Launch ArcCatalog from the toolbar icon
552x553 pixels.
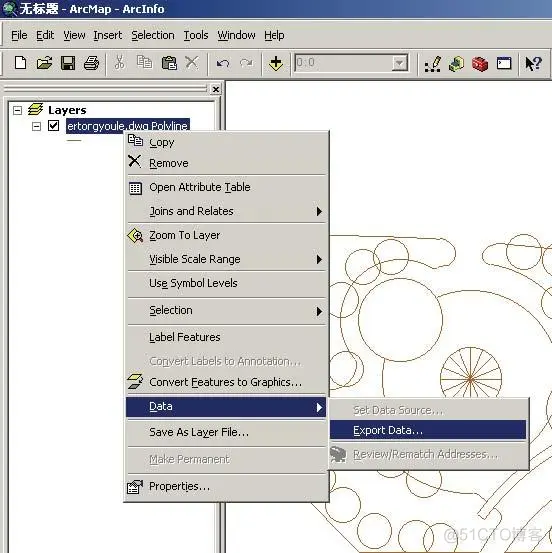click(456, 64)
